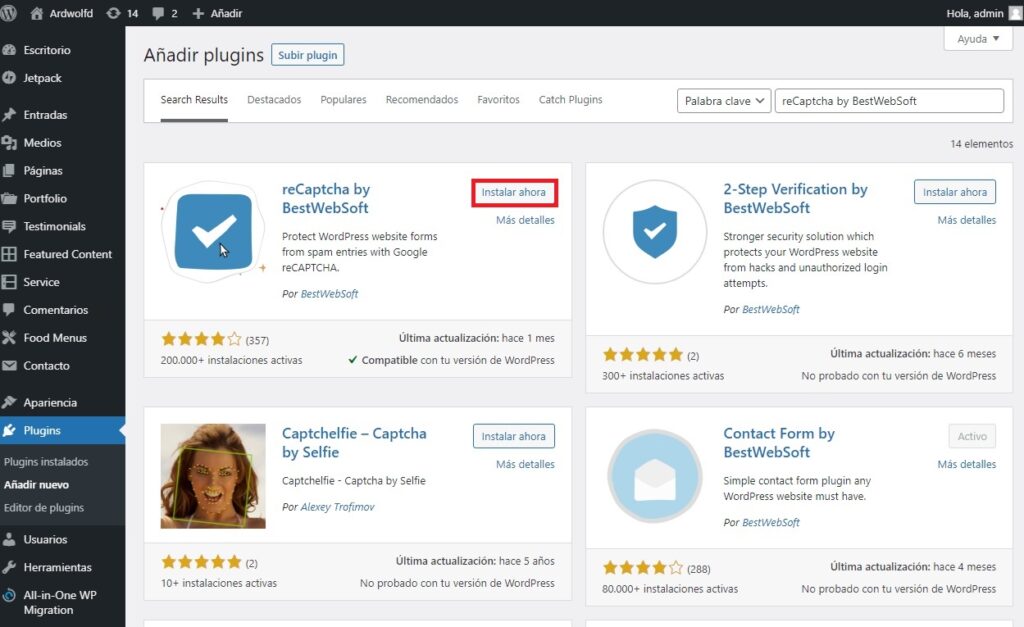Screen dimensions: 1024x627
Task: Install Captchelfie – Captcha by Selfie now
Action: (x=513, y=436)
